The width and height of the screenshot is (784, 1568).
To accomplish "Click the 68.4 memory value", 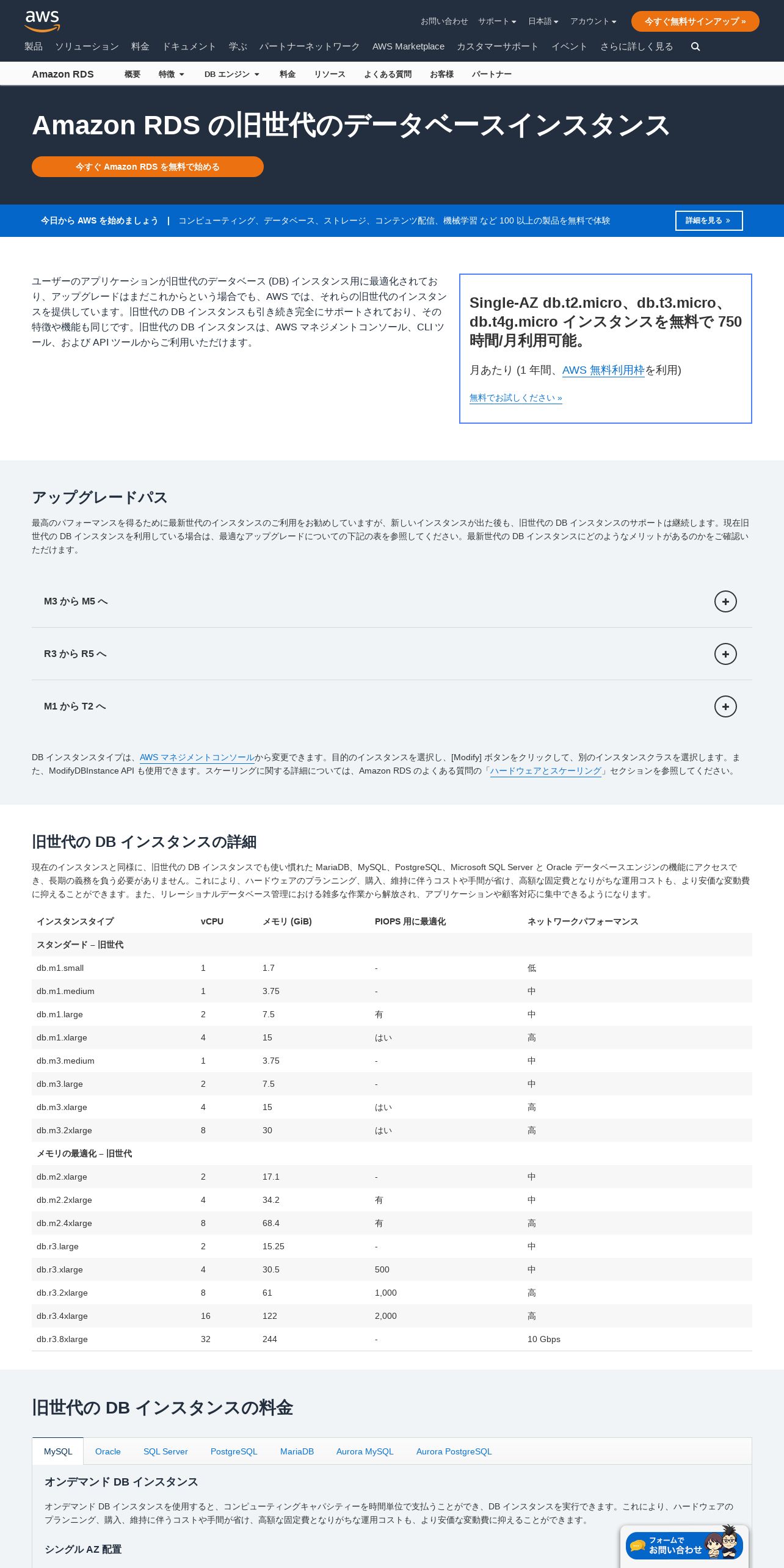I will pos(271,1223).
